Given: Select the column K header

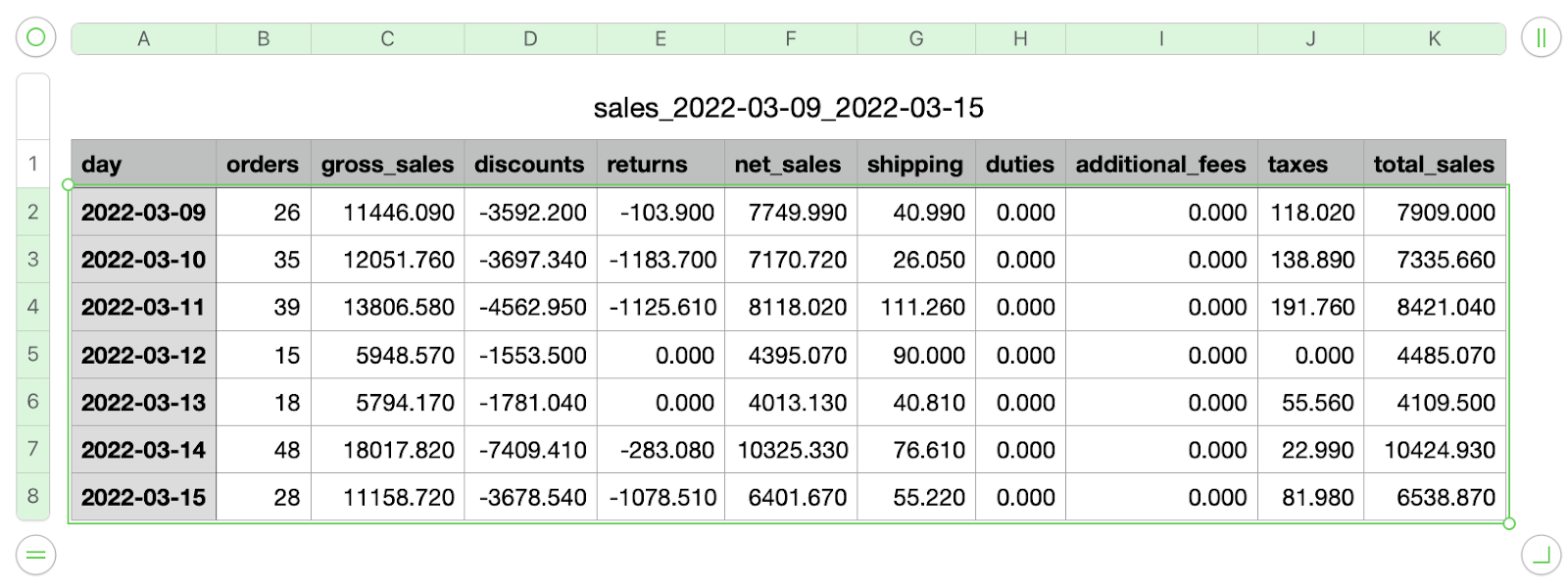Looking at the screenshot, I should click(1434, 39).
